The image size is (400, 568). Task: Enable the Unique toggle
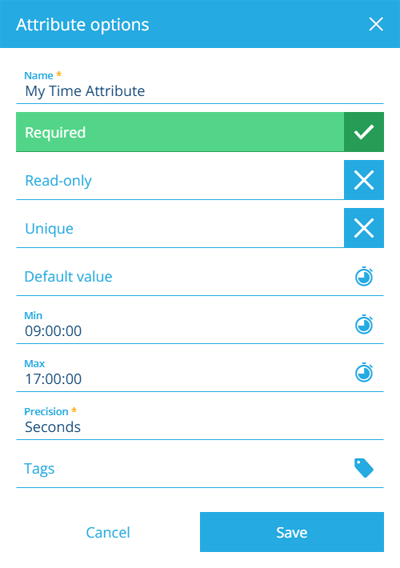tap(364, 228)
